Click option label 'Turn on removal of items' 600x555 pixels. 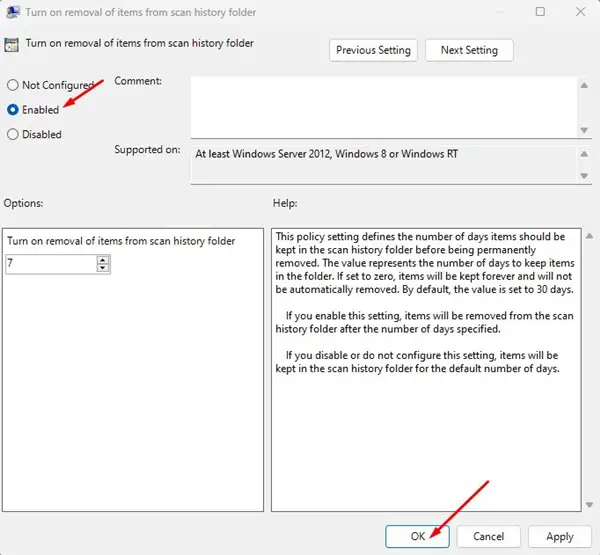point(121,241)
